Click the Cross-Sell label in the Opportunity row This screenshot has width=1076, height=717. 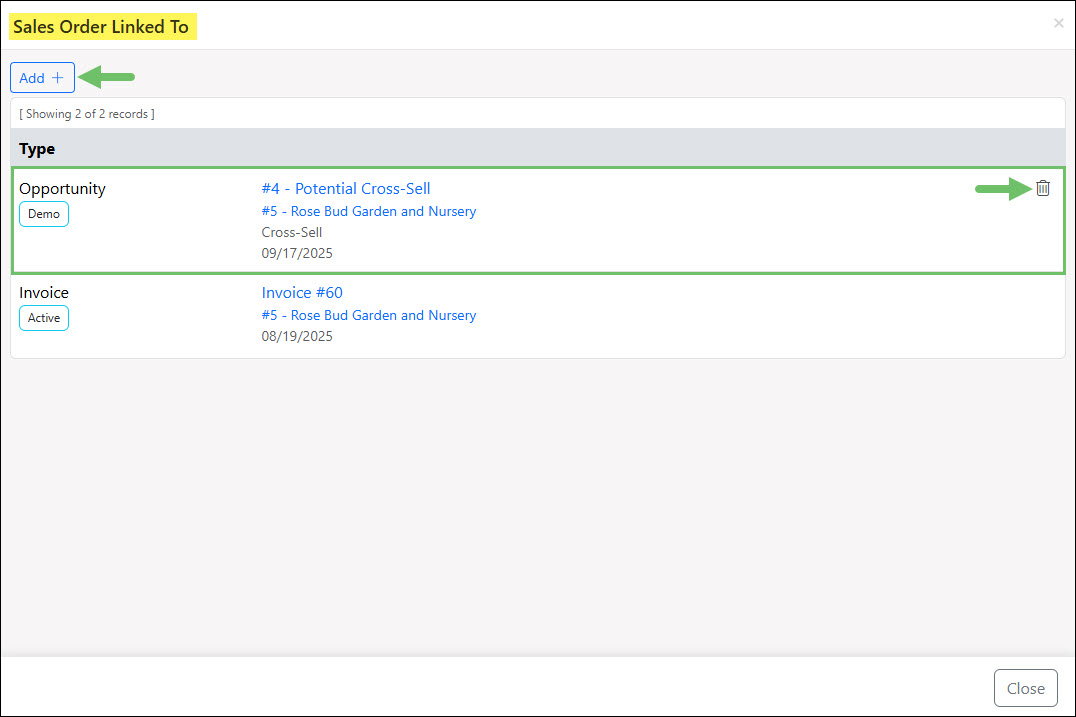(292, 232)
